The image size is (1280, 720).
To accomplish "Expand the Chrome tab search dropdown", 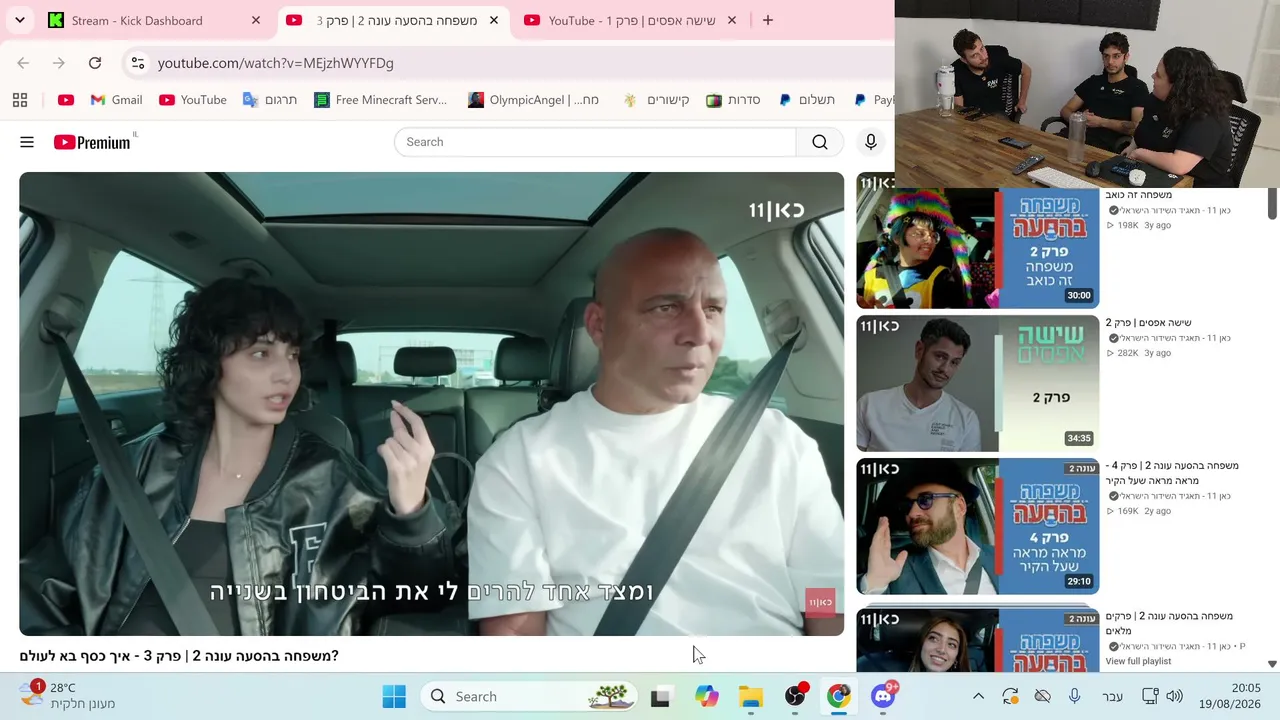I will tap(20, 20).
